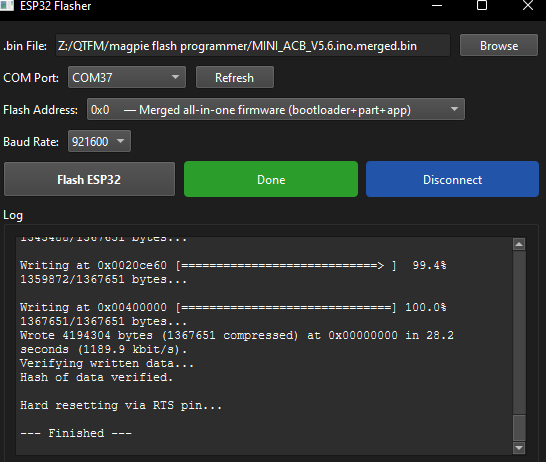Viewport: 546px width, 462px height.
Task: Click the 'Hash of data verified.' log line
Action: tap(96, 377)
